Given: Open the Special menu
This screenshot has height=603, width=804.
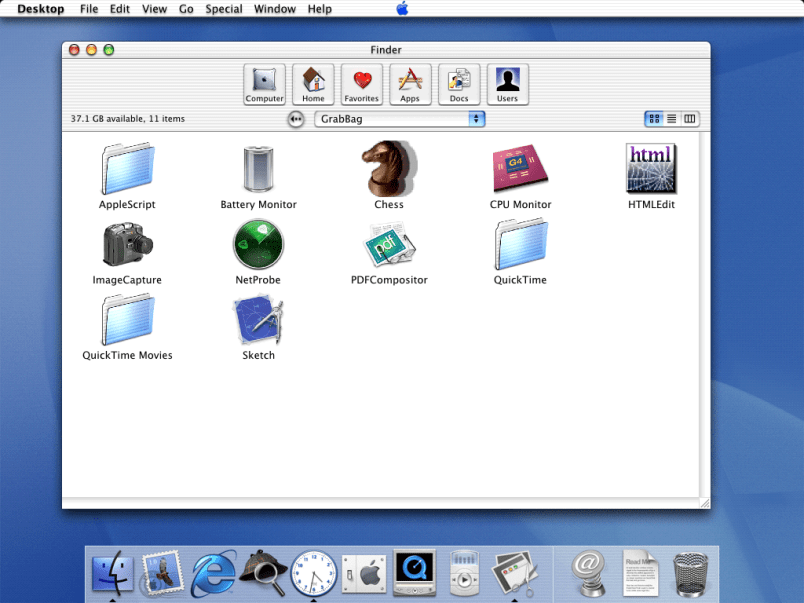Looking at the screenshot, I should click(224, 9).
